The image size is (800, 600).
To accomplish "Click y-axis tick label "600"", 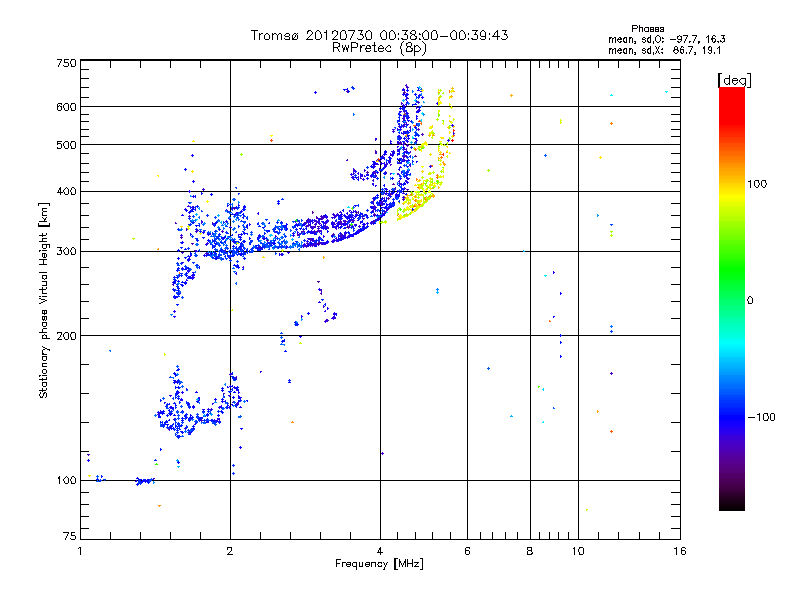I will pos(66,107).
